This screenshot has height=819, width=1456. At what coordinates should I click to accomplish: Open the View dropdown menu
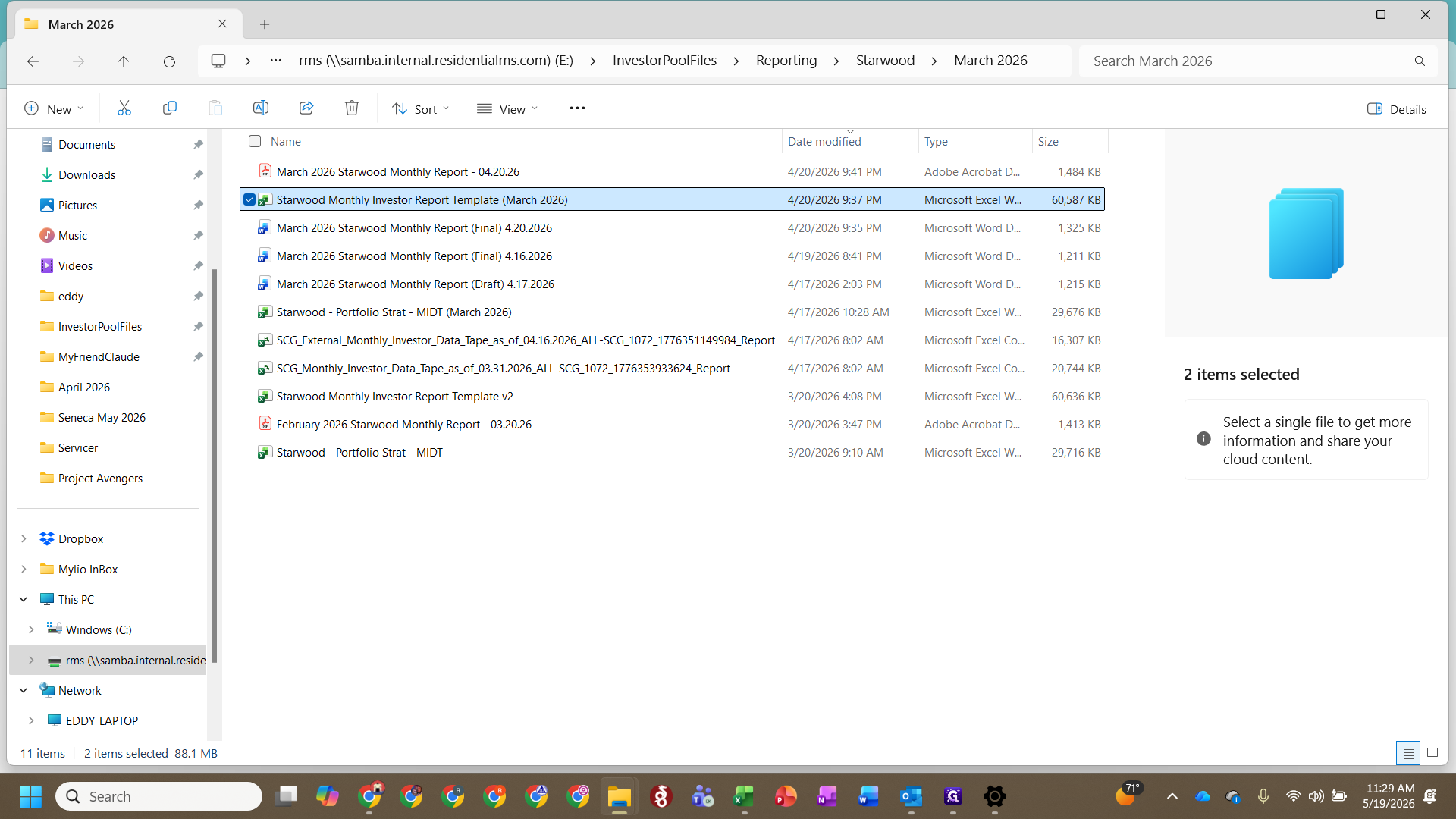pyautogui.click(x=507, y=109)
